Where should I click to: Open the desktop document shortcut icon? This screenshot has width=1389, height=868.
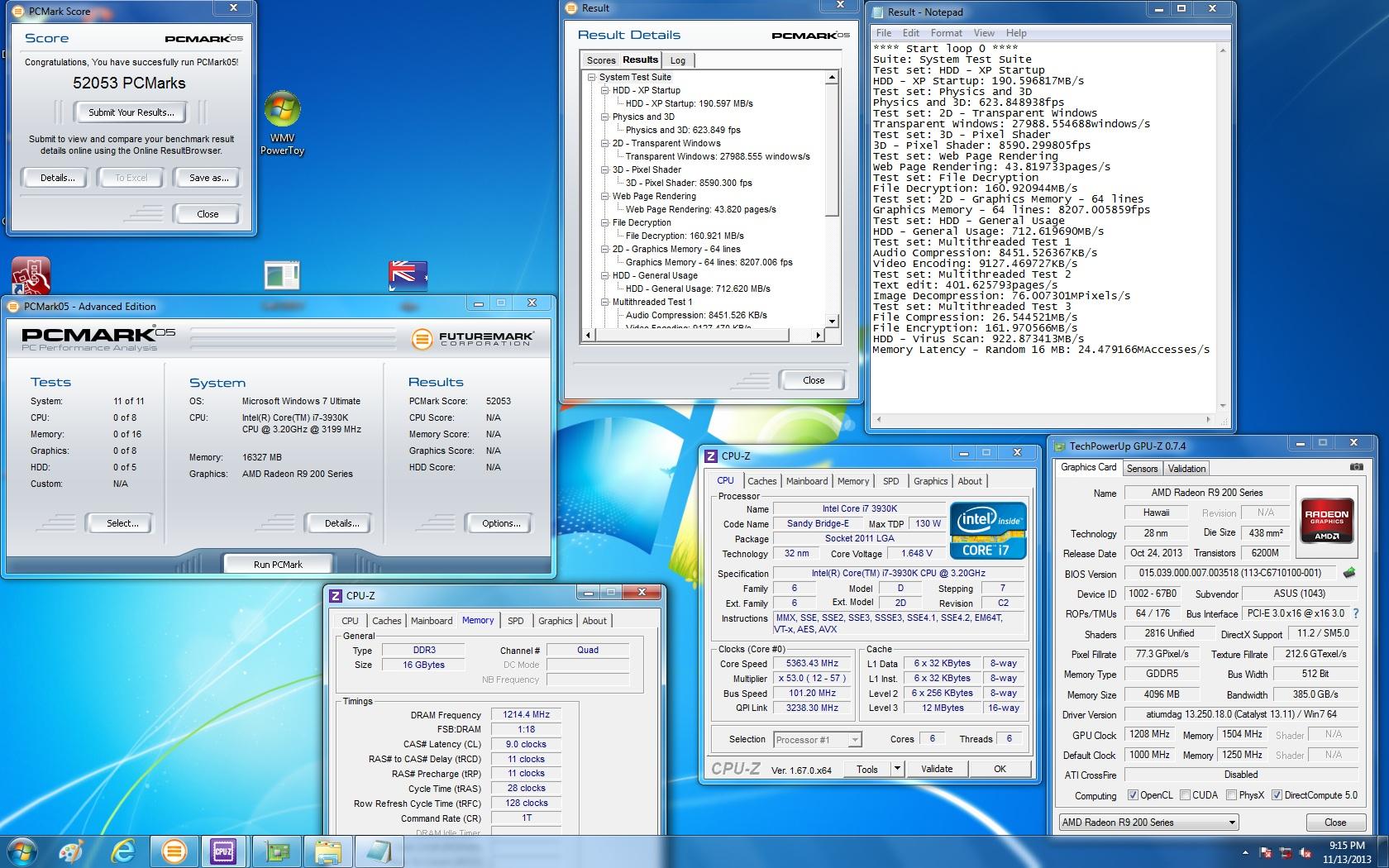[x=282, y=275]
